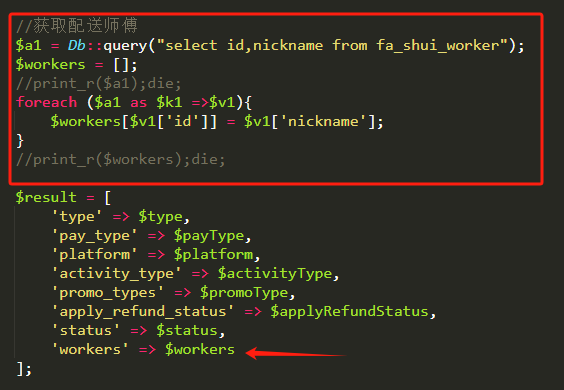Click the $platform variable value
The height and width of the screenshot is (390, 564).
tap(214, 255)
